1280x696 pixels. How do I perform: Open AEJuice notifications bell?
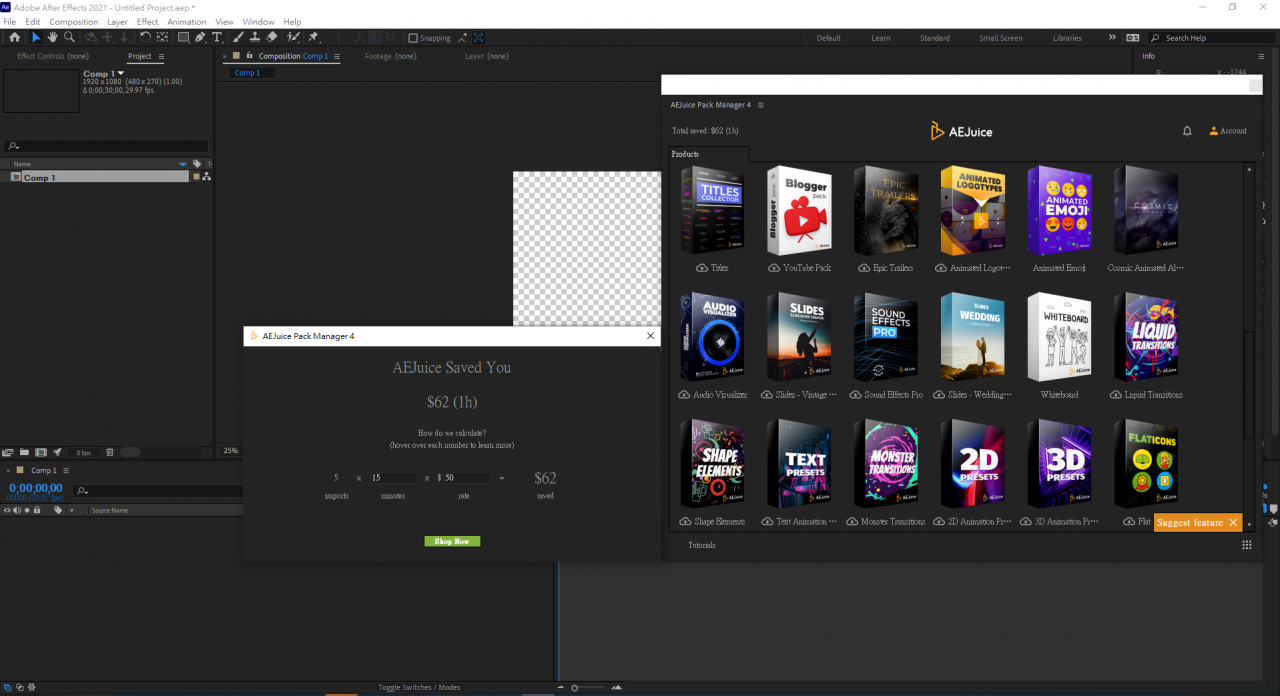1187,131
